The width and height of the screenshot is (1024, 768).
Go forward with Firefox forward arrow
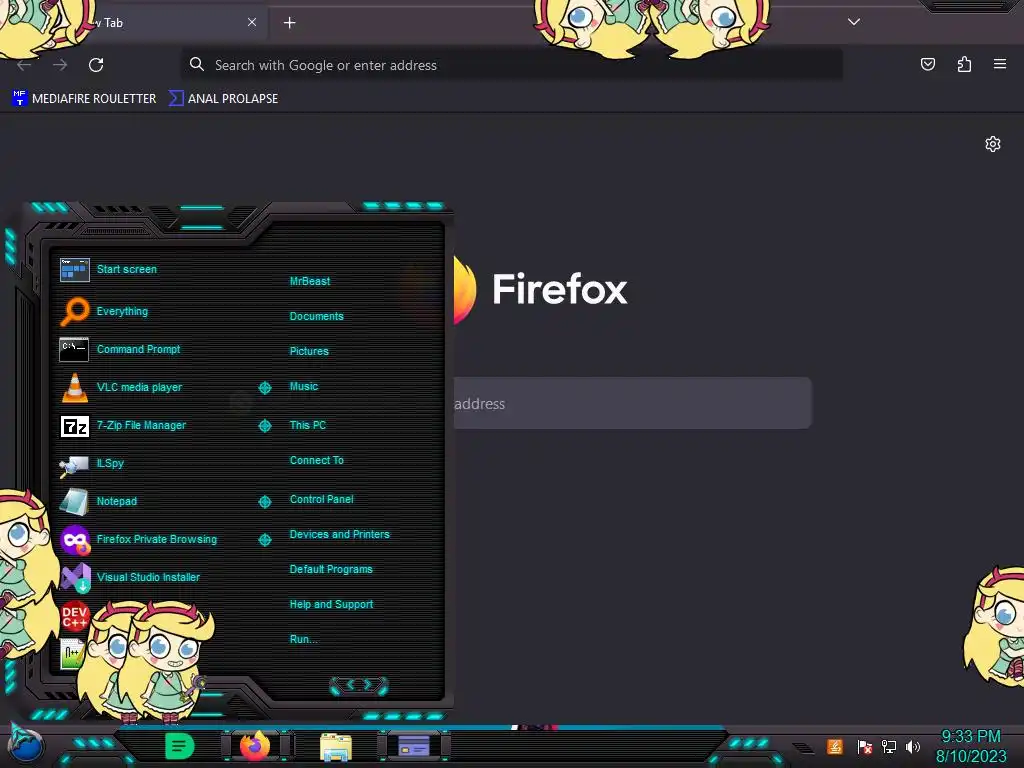point(60,65)
